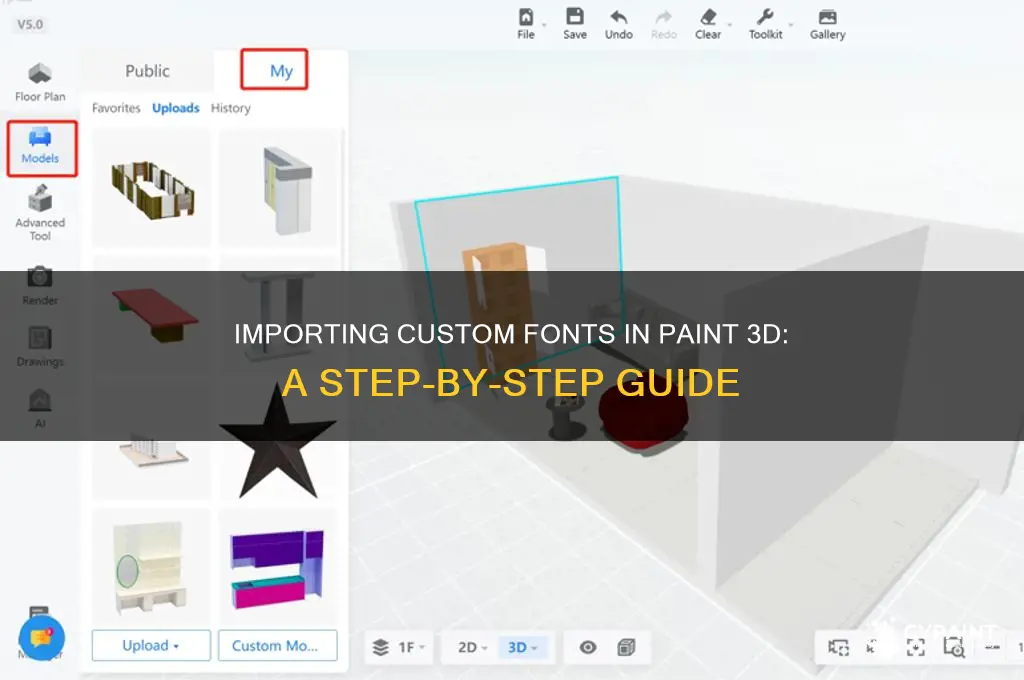Switch to the Public tab
The height and width of the screenshot is (680, 1024).
[x=147, y=71]
